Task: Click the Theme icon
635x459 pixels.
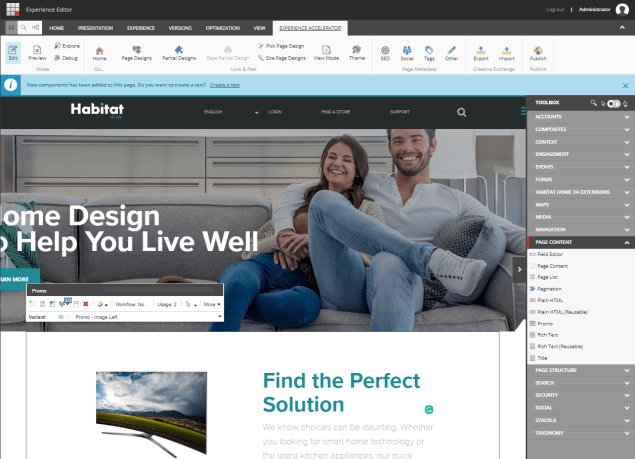Action: point(357,51)
